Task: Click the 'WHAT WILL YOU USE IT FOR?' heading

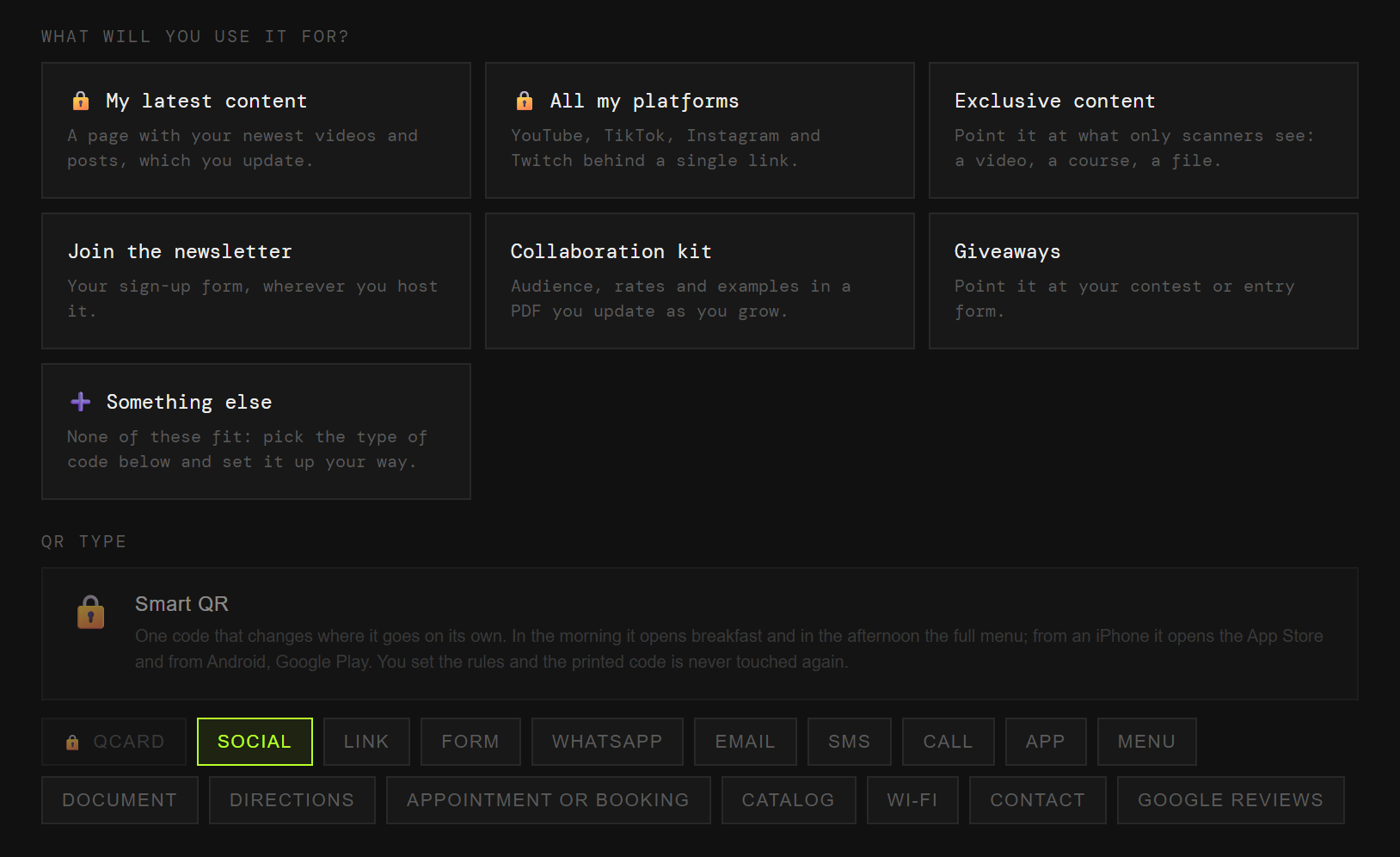Action: click(195, 36)
